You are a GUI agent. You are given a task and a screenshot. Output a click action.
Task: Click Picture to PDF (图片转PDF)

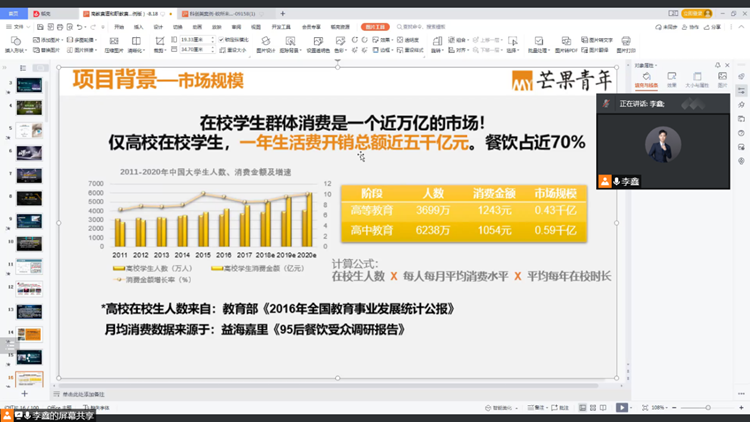click(566, 44)
